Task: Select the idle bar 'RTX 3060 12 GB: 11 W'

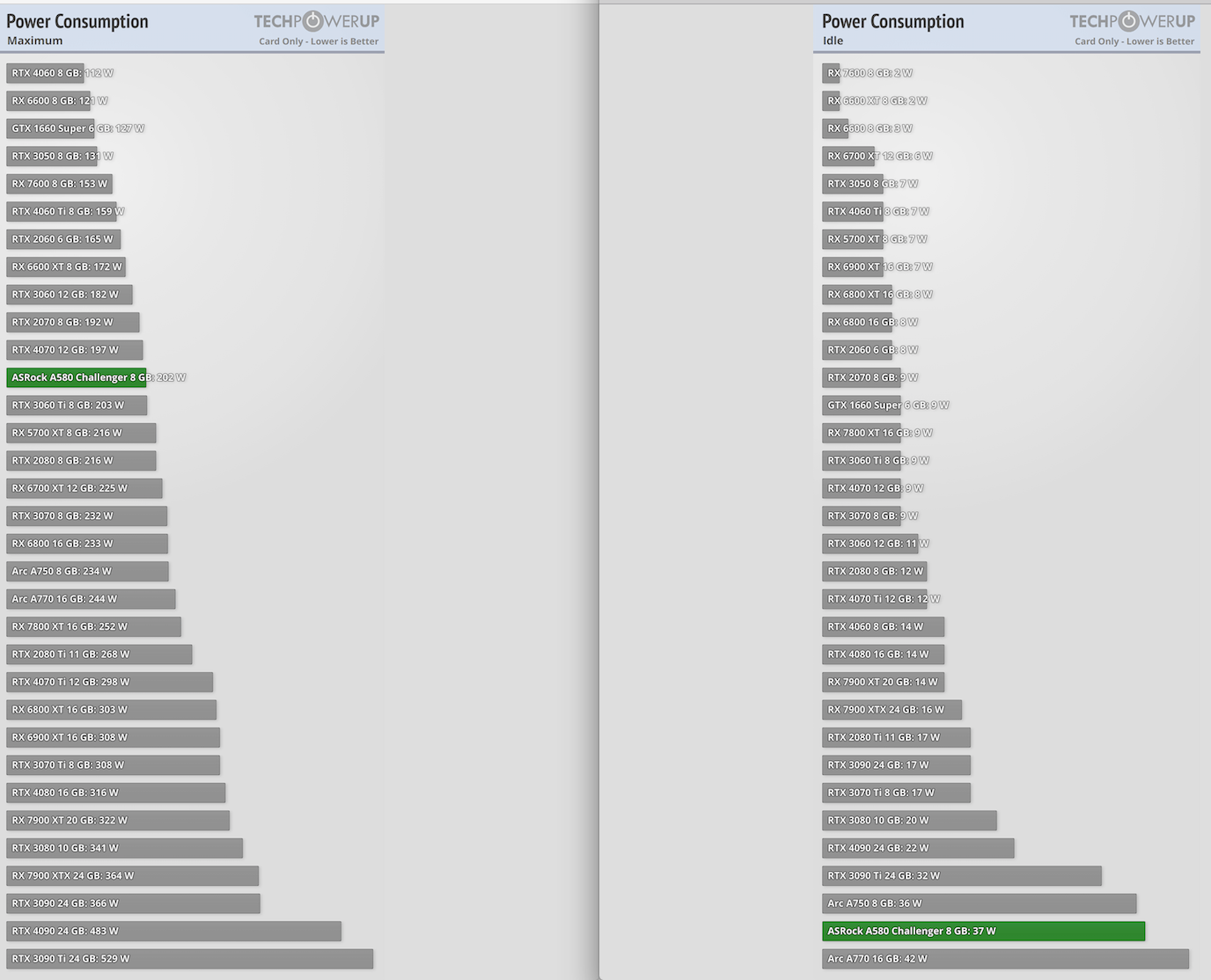Action: tap(870, 544)
